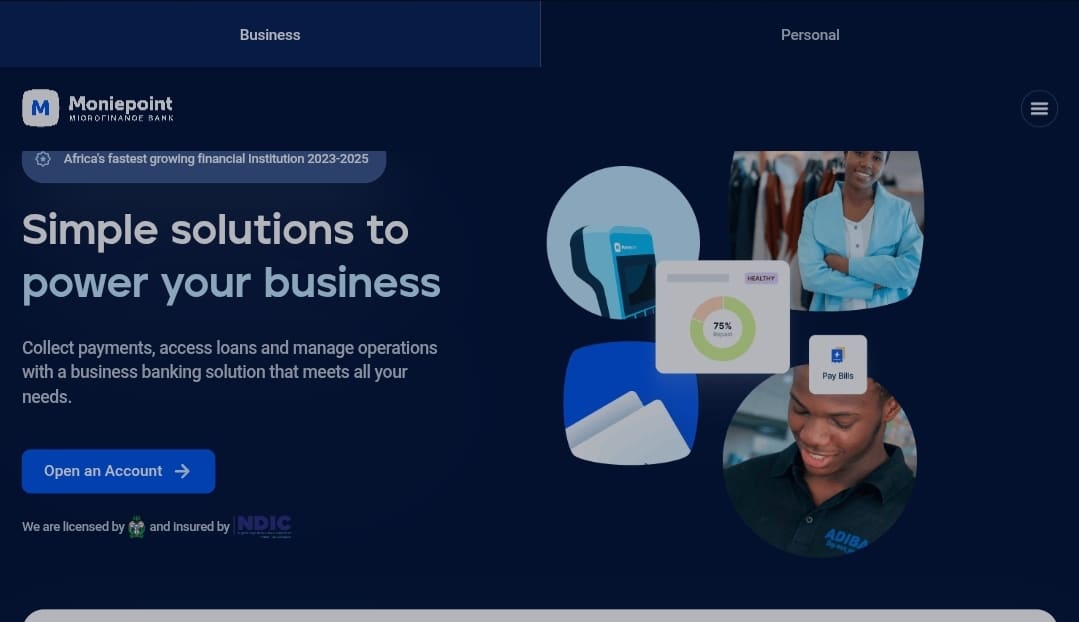Click the NDIC logo
1079x622 pixels.
264,526
